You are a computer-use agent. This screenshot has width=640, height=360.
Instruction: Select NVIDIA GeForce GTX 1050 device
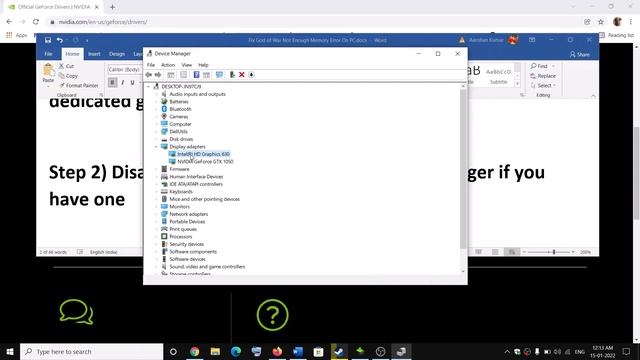pyautogui.click(x=205, y=162)
